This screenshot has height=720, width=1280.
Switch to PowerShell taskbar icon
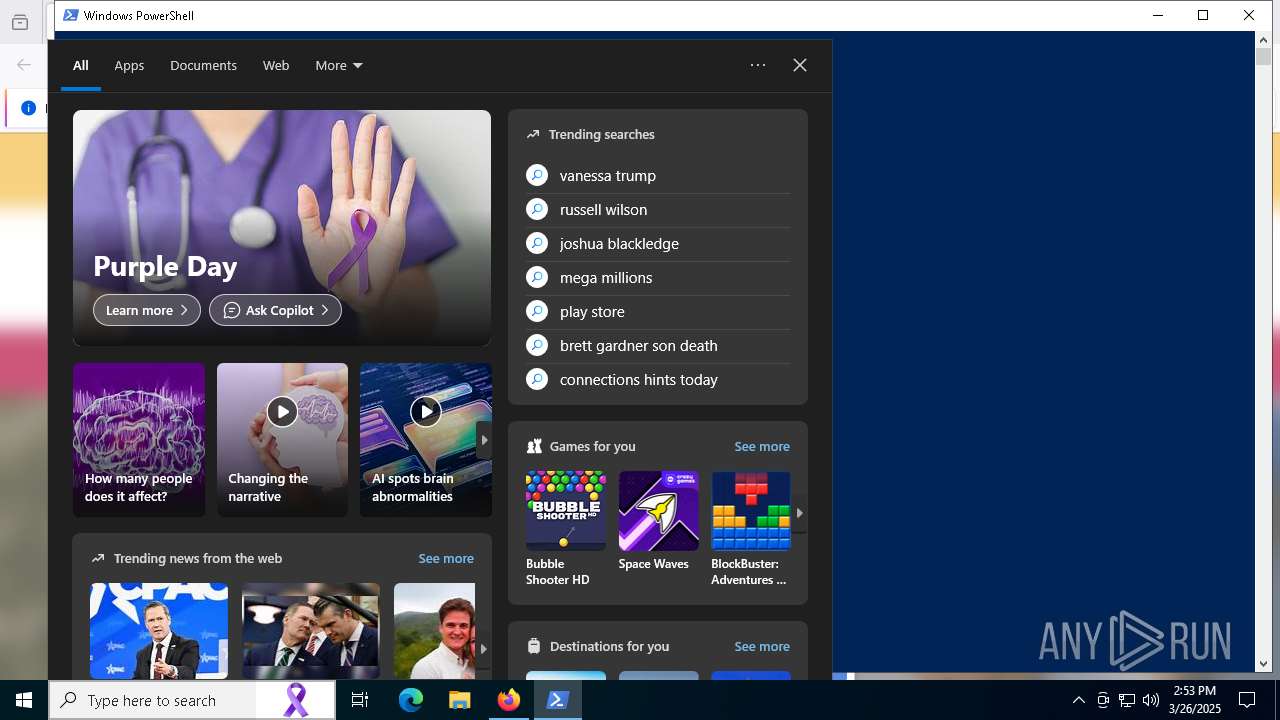click(558, 700)
